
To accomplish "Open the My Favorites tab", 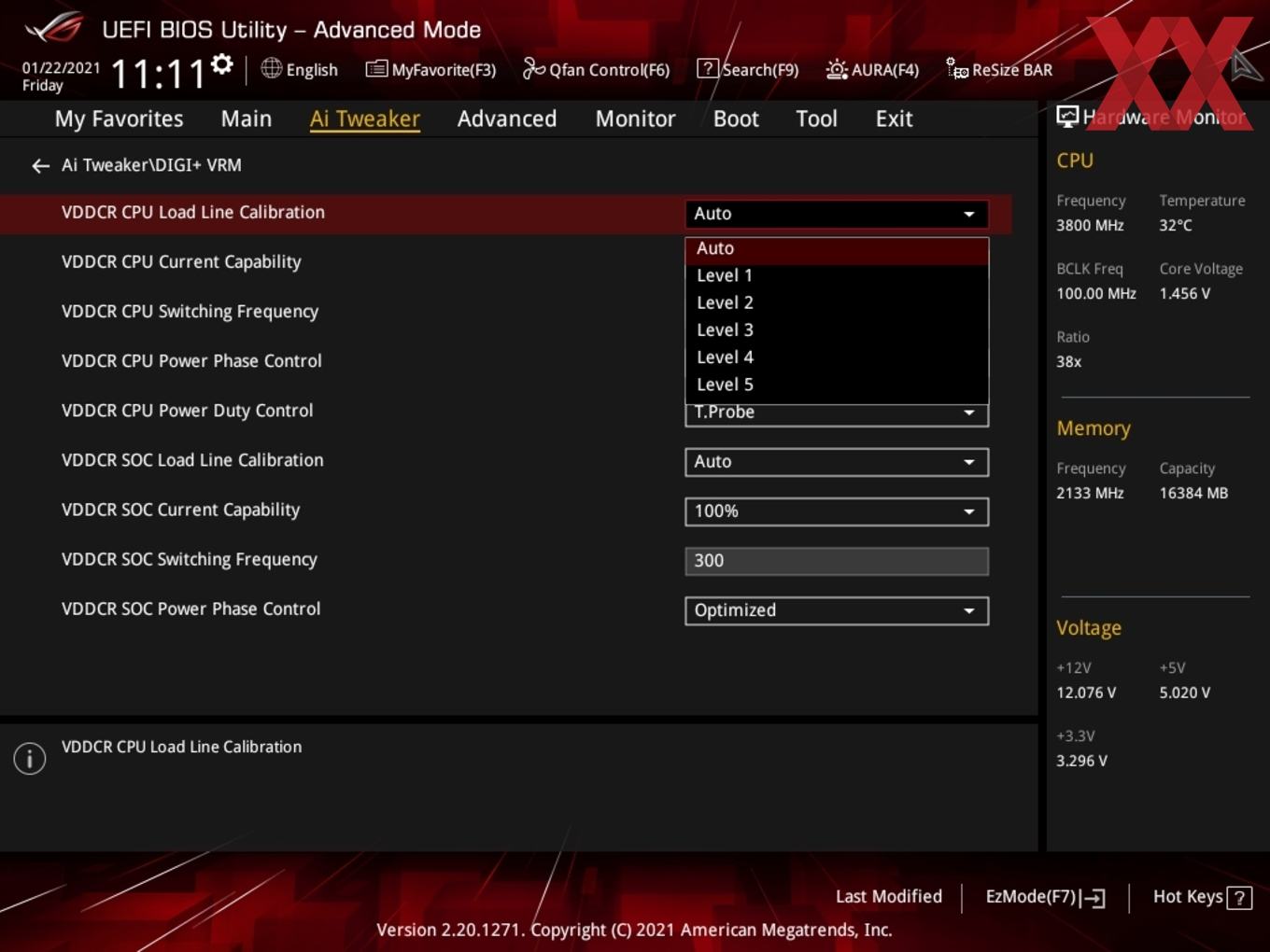I will [119, 119].
